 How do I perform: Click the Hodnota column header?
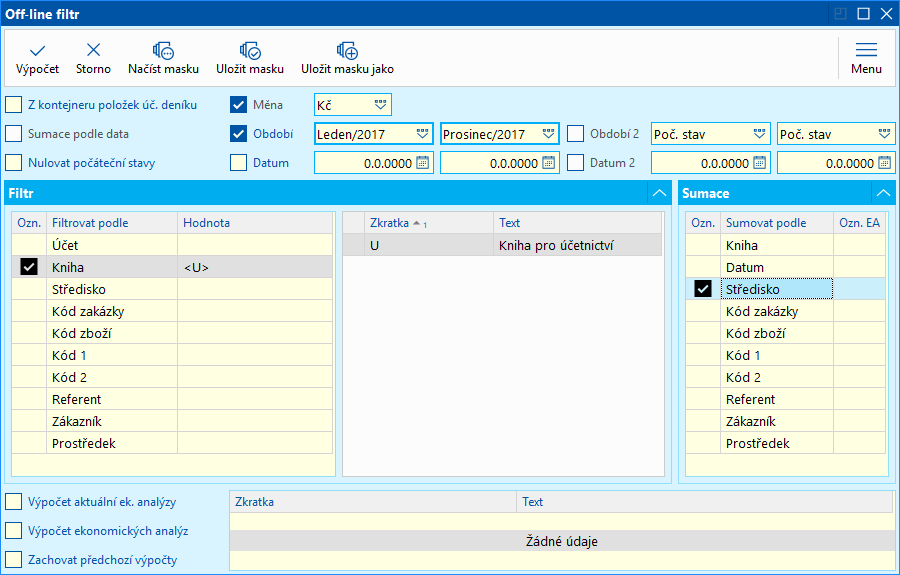tap(255, 223)
